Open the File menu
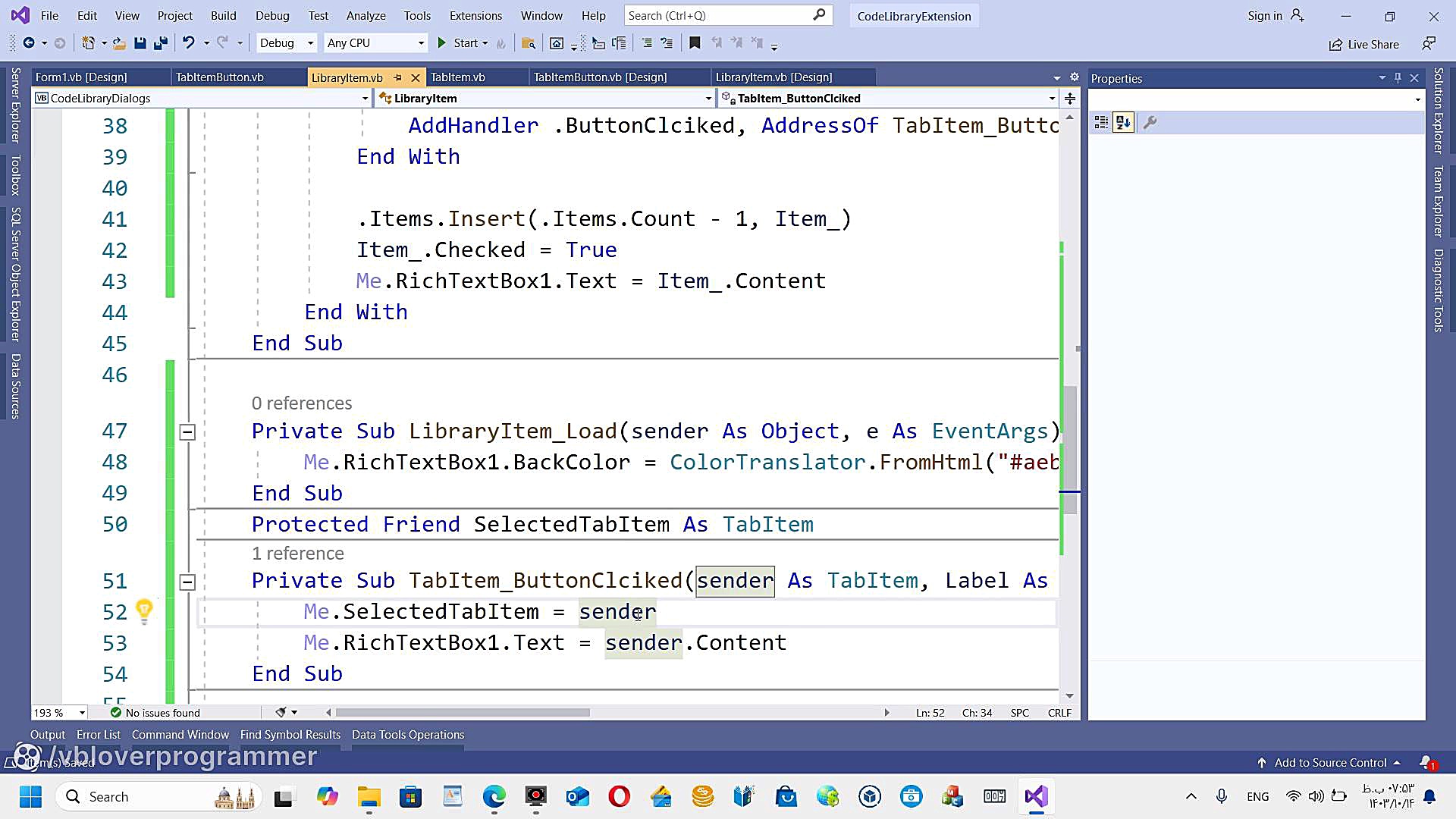 [49, 15]
